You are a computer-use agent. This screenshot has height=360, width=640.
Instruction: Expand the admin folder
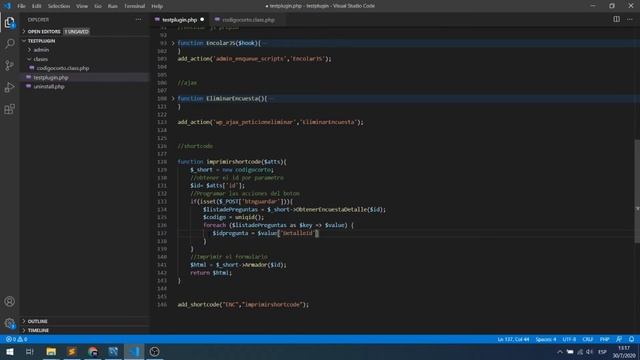[x=41, y=50]
